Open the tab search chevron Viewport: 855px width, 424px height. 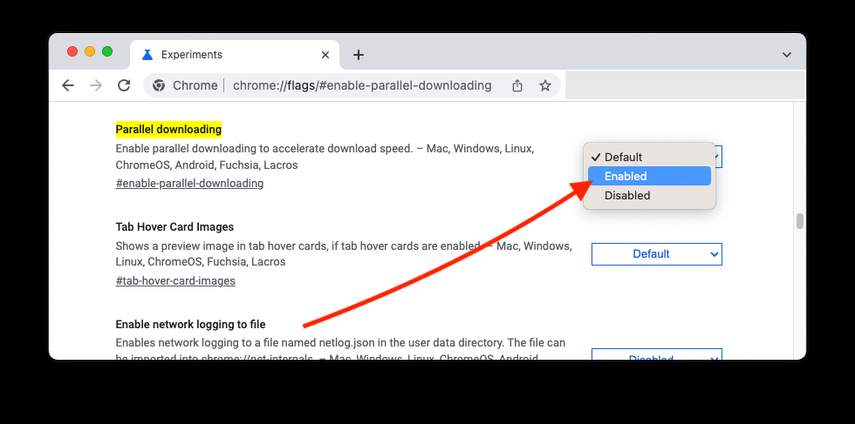point(786,55)
